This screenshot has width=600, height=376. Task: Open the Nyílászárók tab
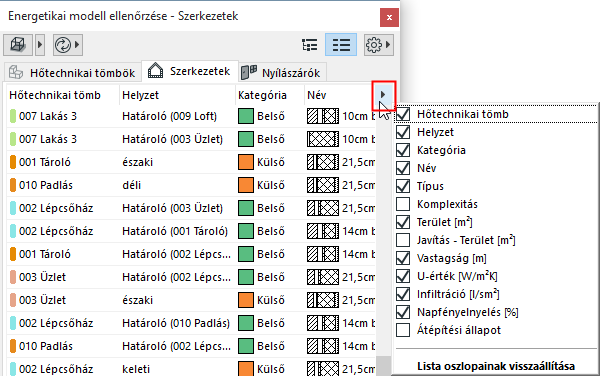click(x=282, y=72)
